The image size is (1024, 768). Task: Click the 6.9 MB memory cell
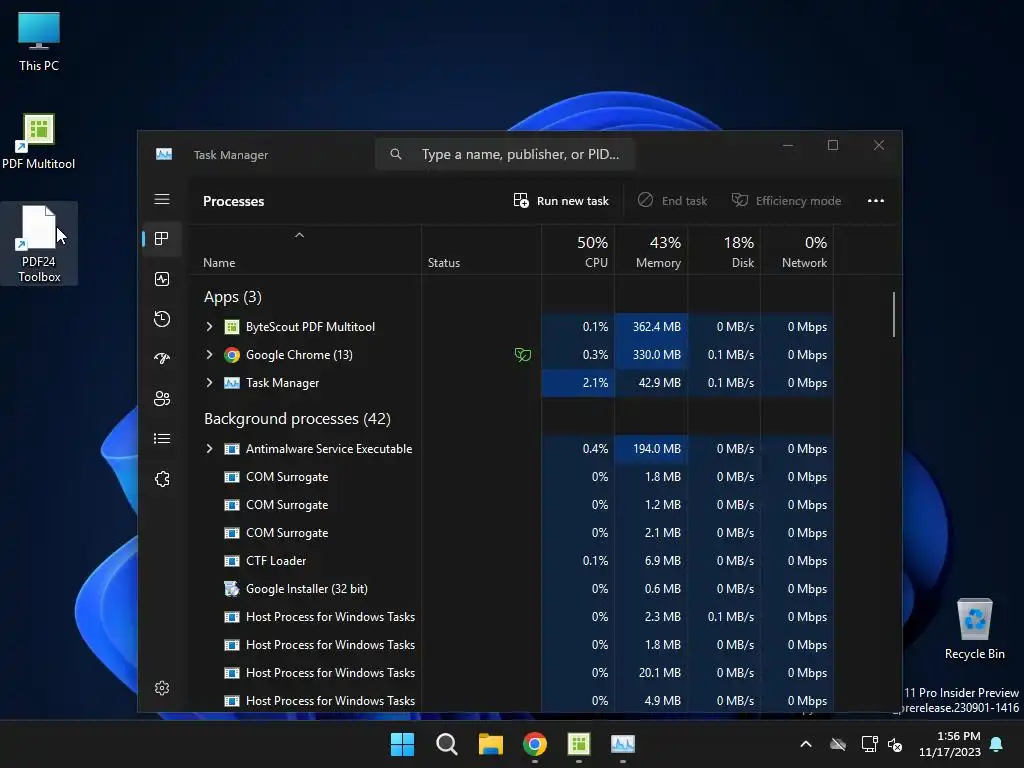click(651, 560)
